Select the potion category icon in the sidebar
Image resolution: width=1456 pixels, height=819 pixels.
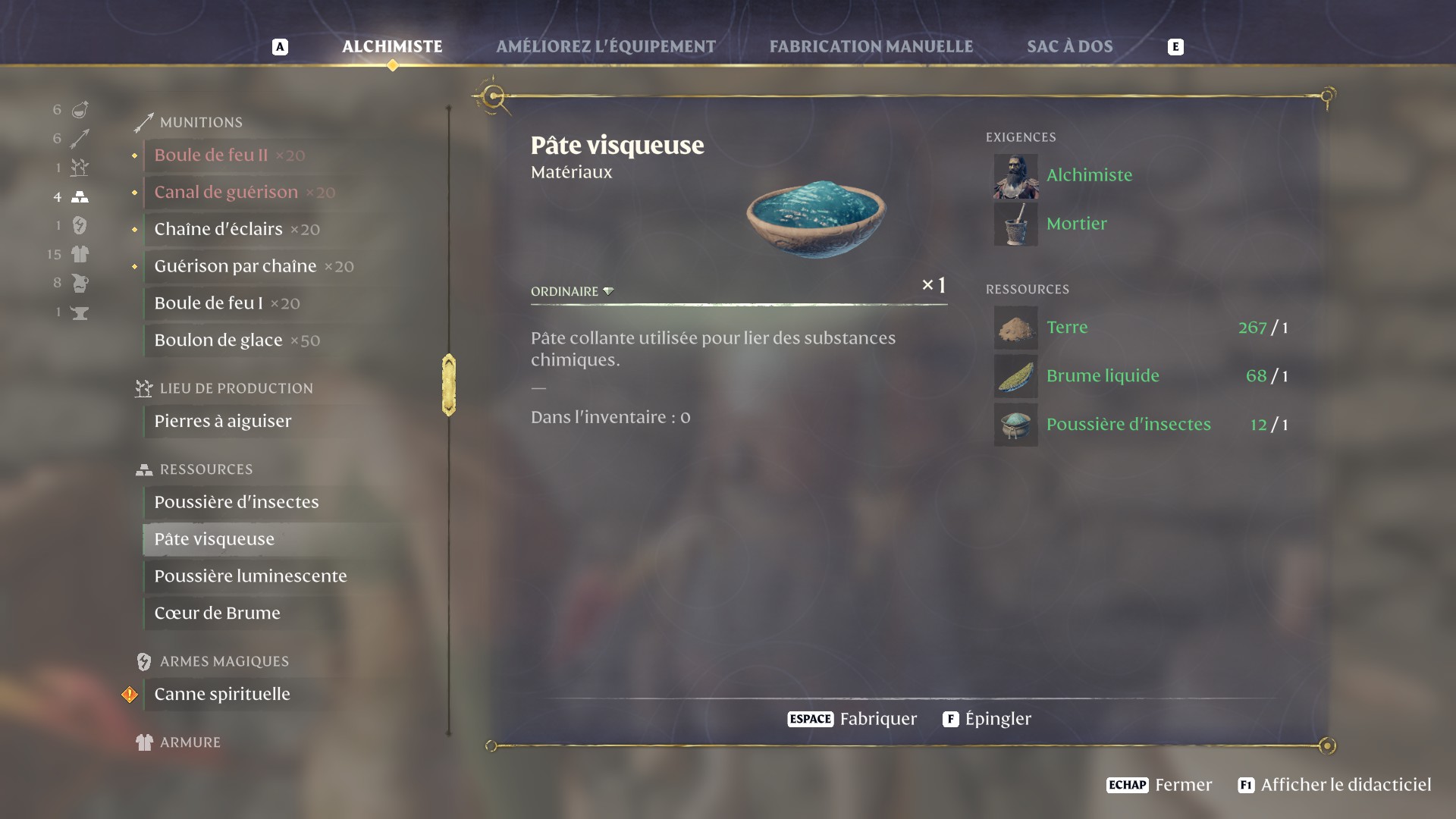click(x=80, y=110)
